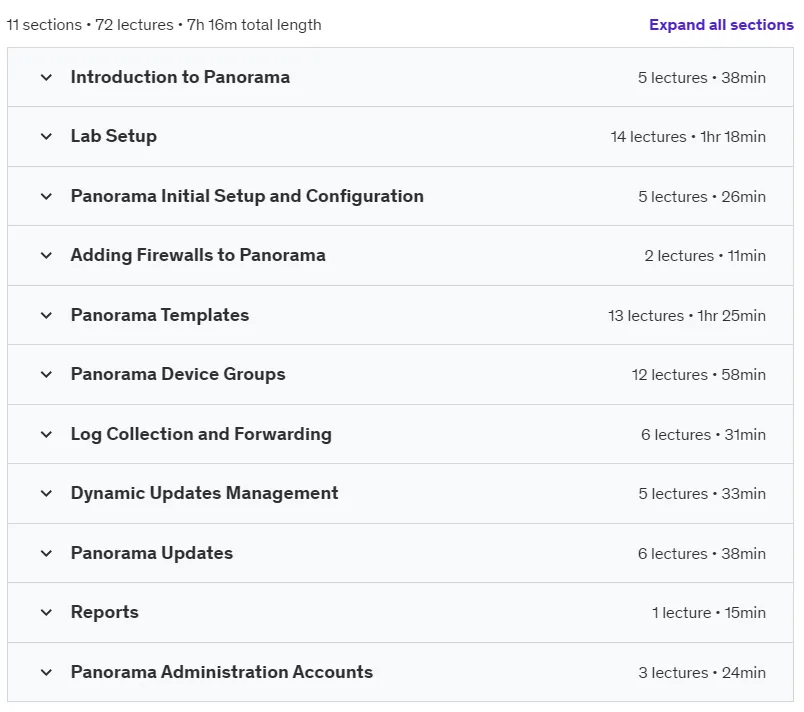Viewport: 804px width, 712px height.
Task: Expand the Introduction to Panorama chevron
Action: (x=46, y=77)
